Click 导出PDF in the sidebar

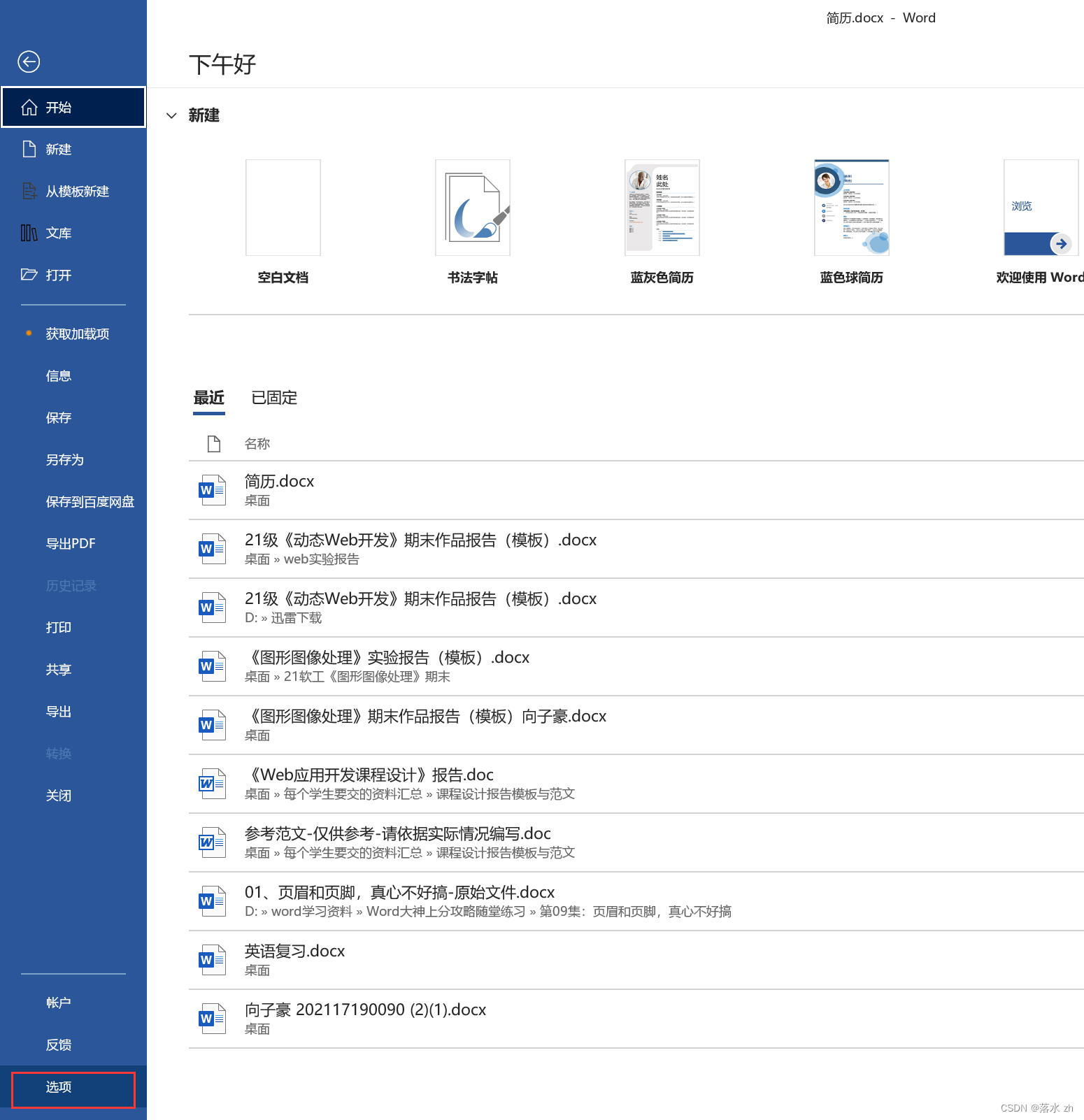pos(73,543)
